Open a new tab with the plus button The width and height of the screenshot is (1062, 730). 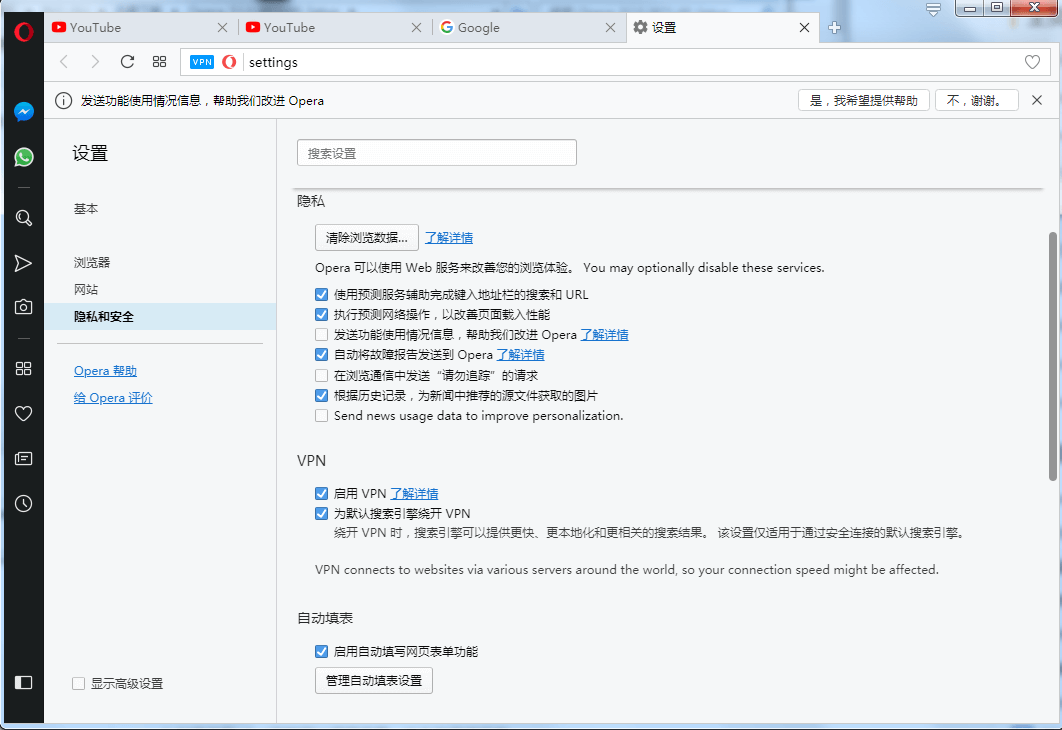click(834, 28)
